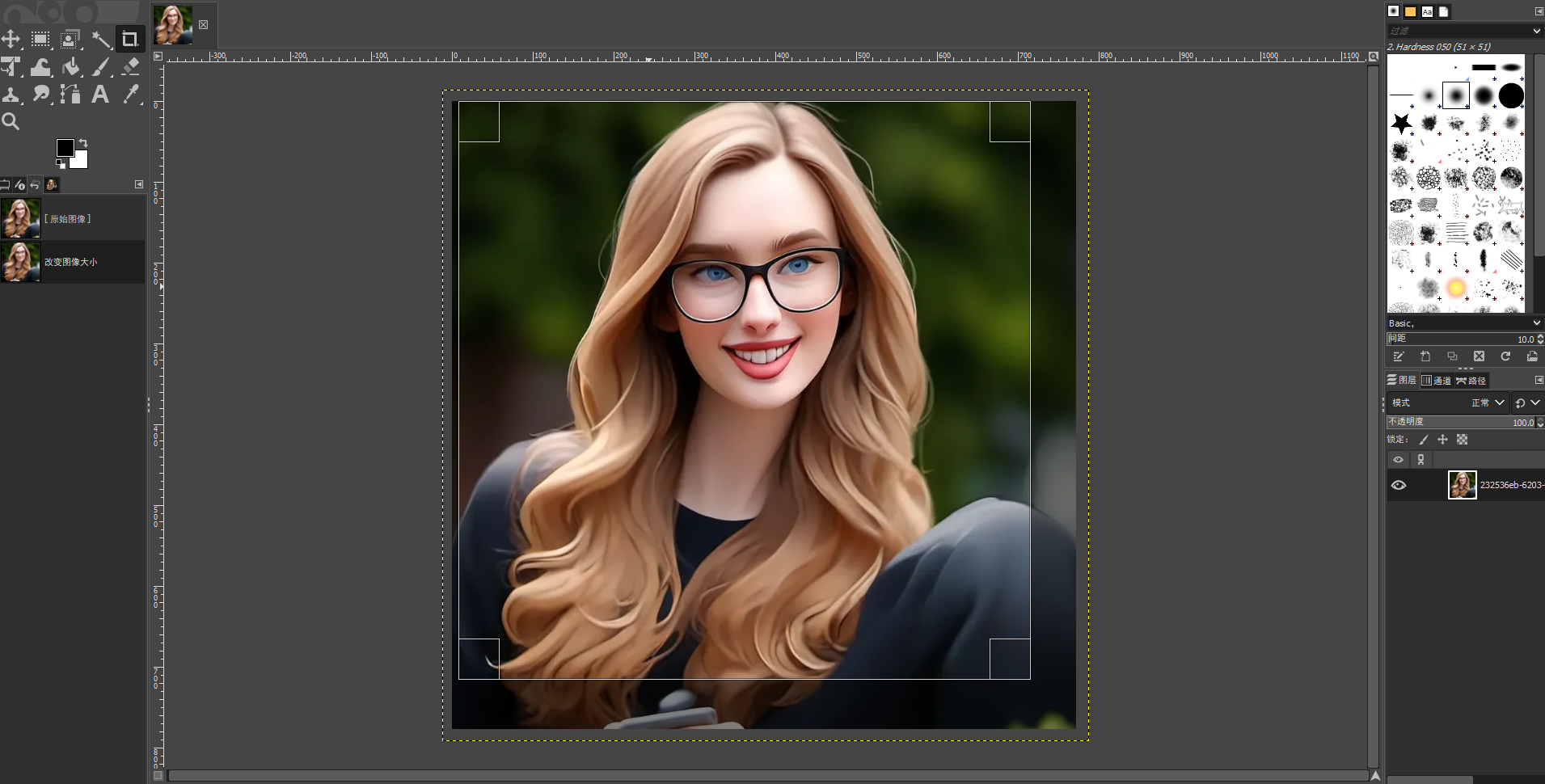This screenshot has height=784, width=1545.
Task: Toggle quick mask at bottom-left of canvas
Action: tap(158, 776)
